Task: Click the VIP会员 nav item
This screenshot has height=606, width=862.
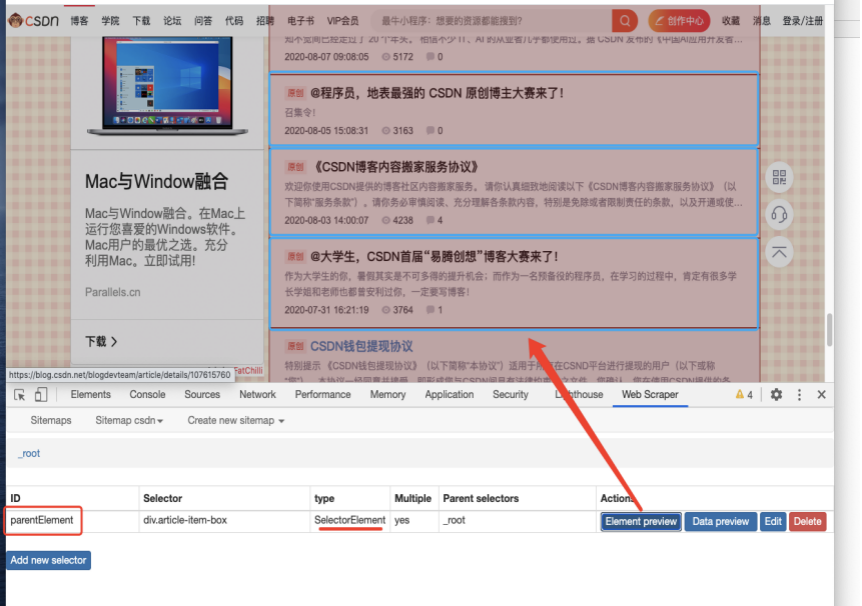Action: pyautogui.click(x=342, y=21)
